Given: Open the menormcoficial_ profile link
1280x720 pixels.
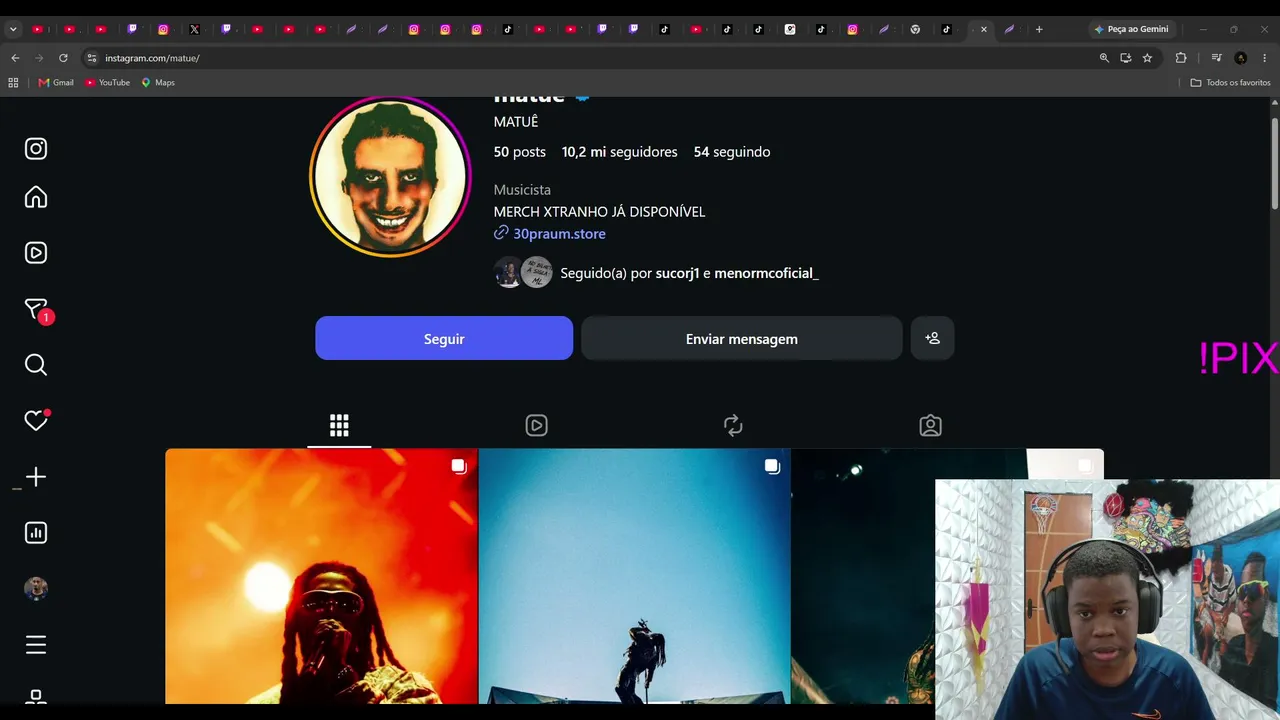Looking at the screenshot, I should [x=766, y=273].
